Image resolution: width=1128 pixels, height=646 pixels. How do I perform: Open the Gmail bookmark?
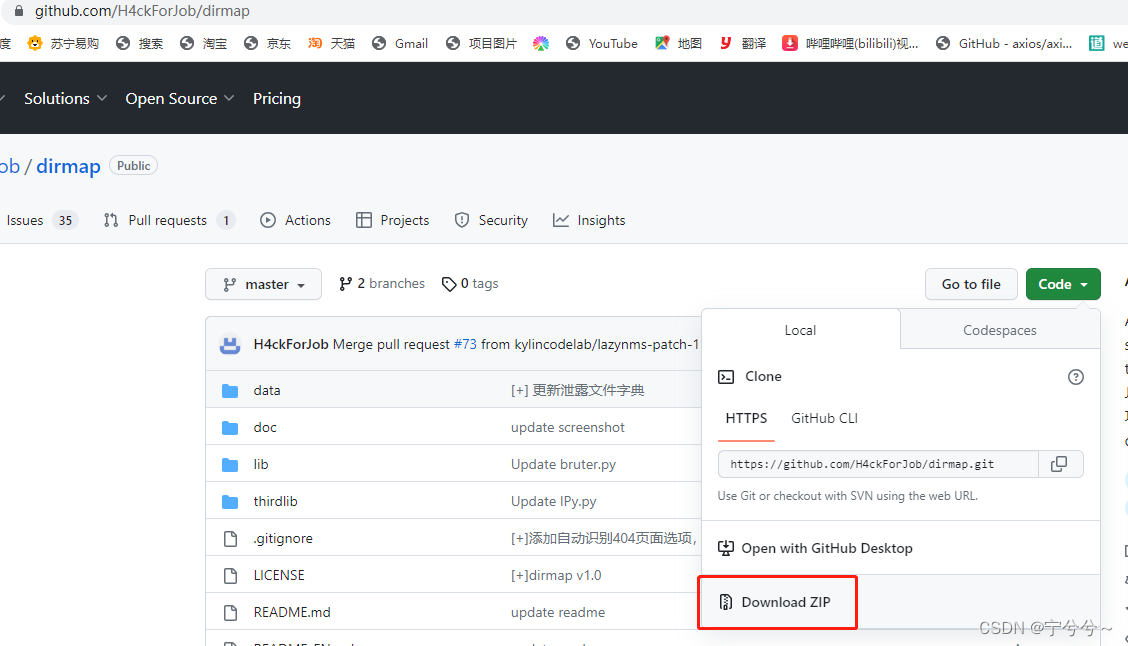click(x=400, y=43)
